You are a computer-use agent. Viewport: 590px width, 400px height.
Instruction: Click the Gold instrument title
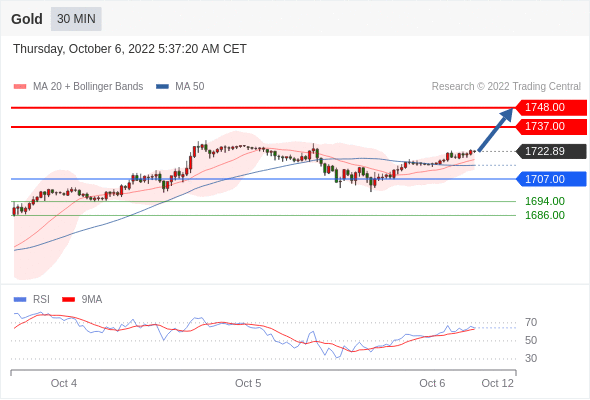click(27, 19)
